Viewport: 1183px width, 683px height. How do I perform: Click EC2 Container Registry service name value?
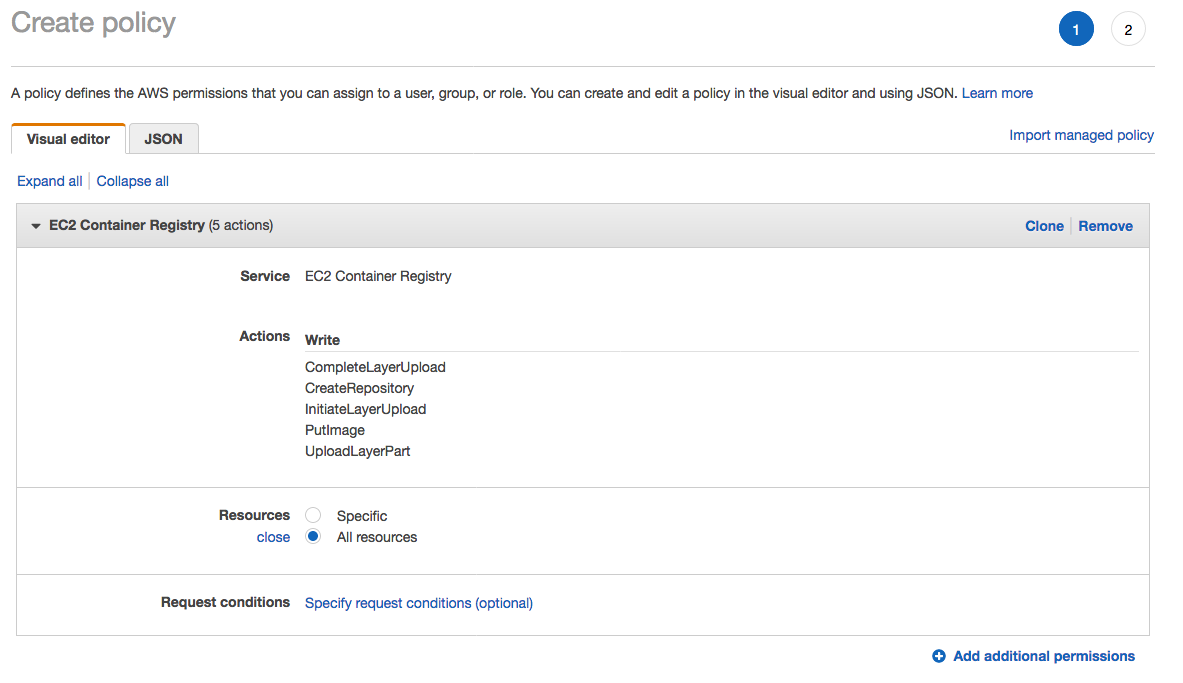click(378, 276)
